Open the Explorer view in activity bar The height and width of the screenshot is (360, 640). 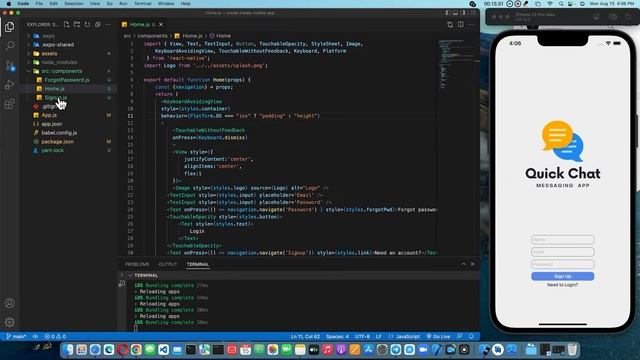[10, 27]
